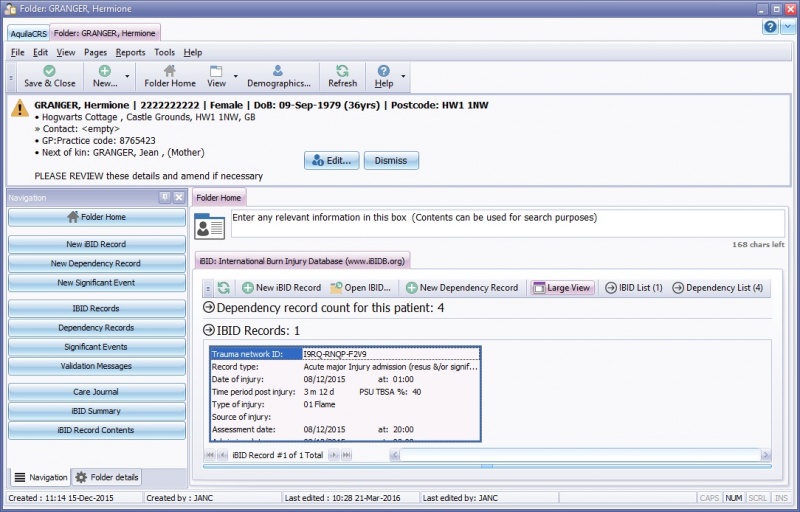800x512 pixels.
Task: Click the contact card icon beside the info box
Action: click(x=209, y=226)
